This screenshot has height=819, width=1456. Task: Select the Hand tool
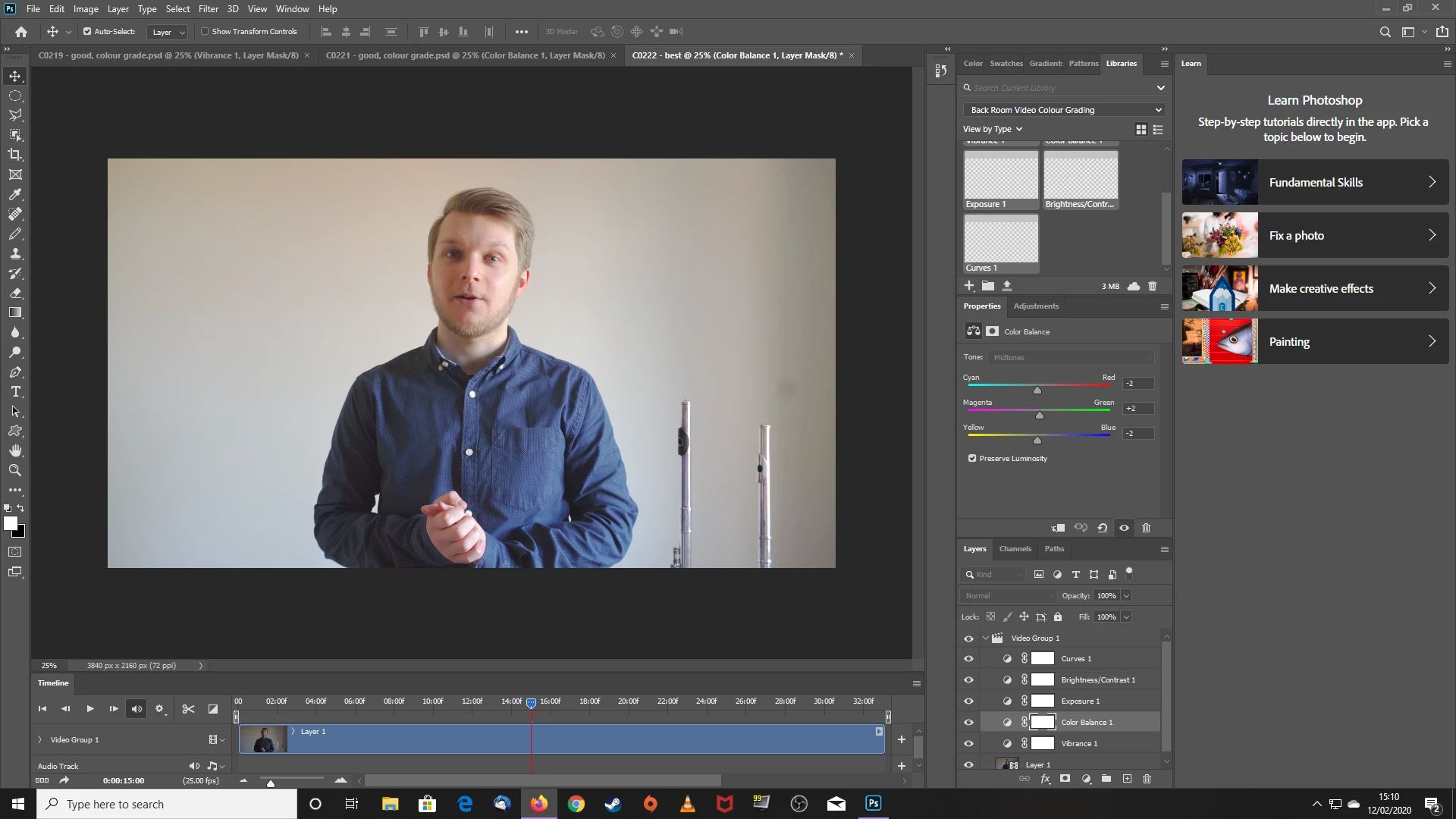[15, 451]
